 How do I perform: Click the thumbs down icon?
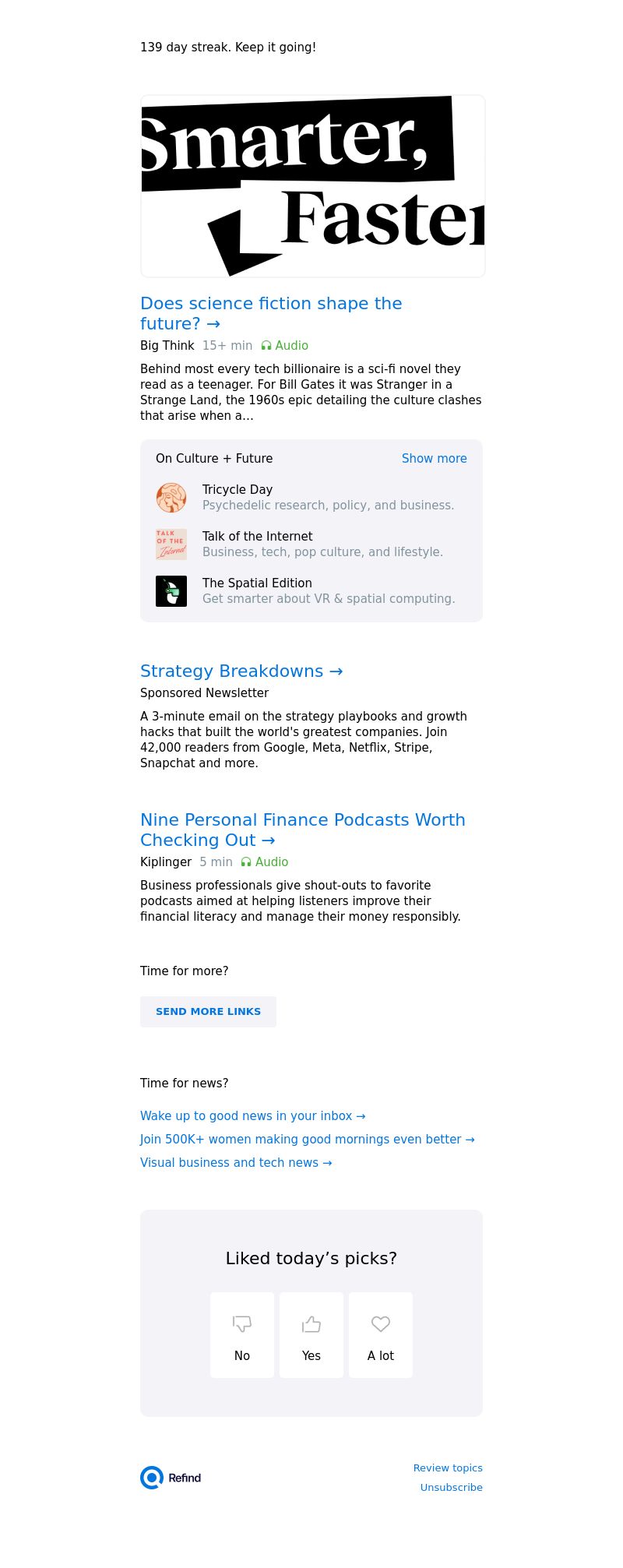pos(242,1323)
